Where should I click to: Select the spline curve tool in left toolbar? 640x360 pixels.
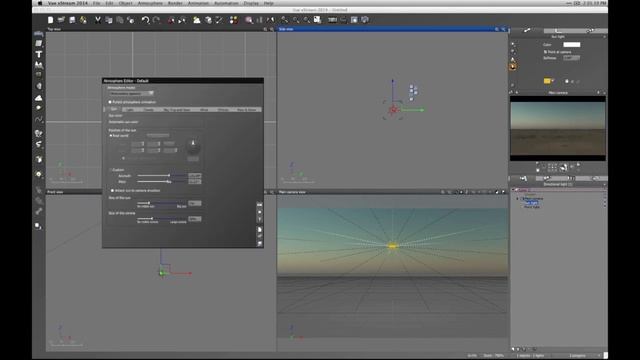39,120
